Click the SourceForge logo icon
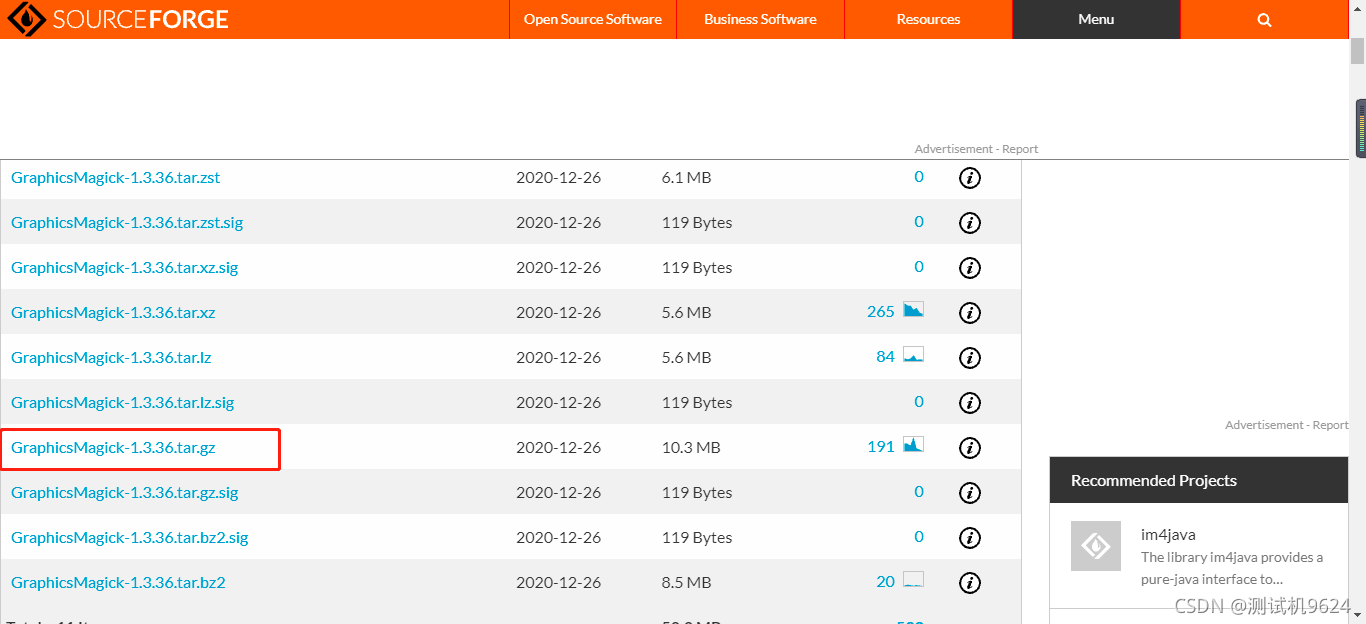This screenshot has width=1366, height=624. tap(27, 19)
